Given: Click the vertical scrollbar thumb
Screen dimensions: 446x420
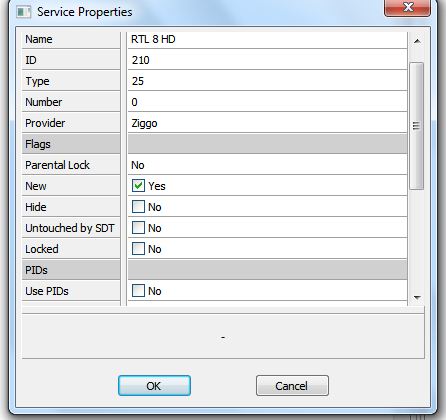Looking at the screenshot, I should tap(416, 126).
